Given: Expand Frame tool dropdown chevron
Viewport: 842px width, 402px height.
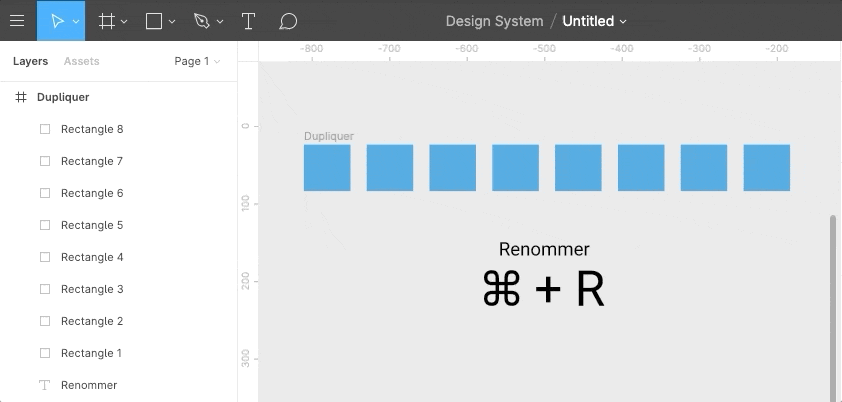Looking at the screenshot, I should click(124, 21).
